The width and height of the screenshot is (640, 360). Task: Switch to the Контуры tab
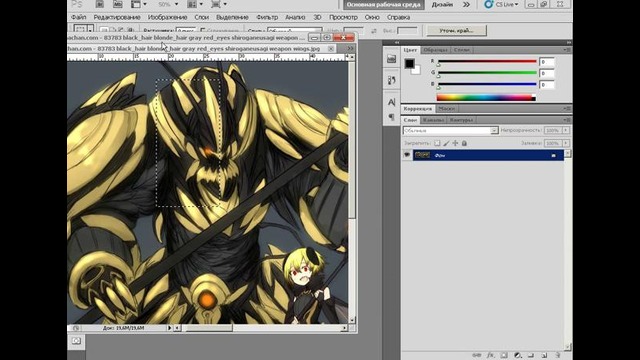[461, 120]
